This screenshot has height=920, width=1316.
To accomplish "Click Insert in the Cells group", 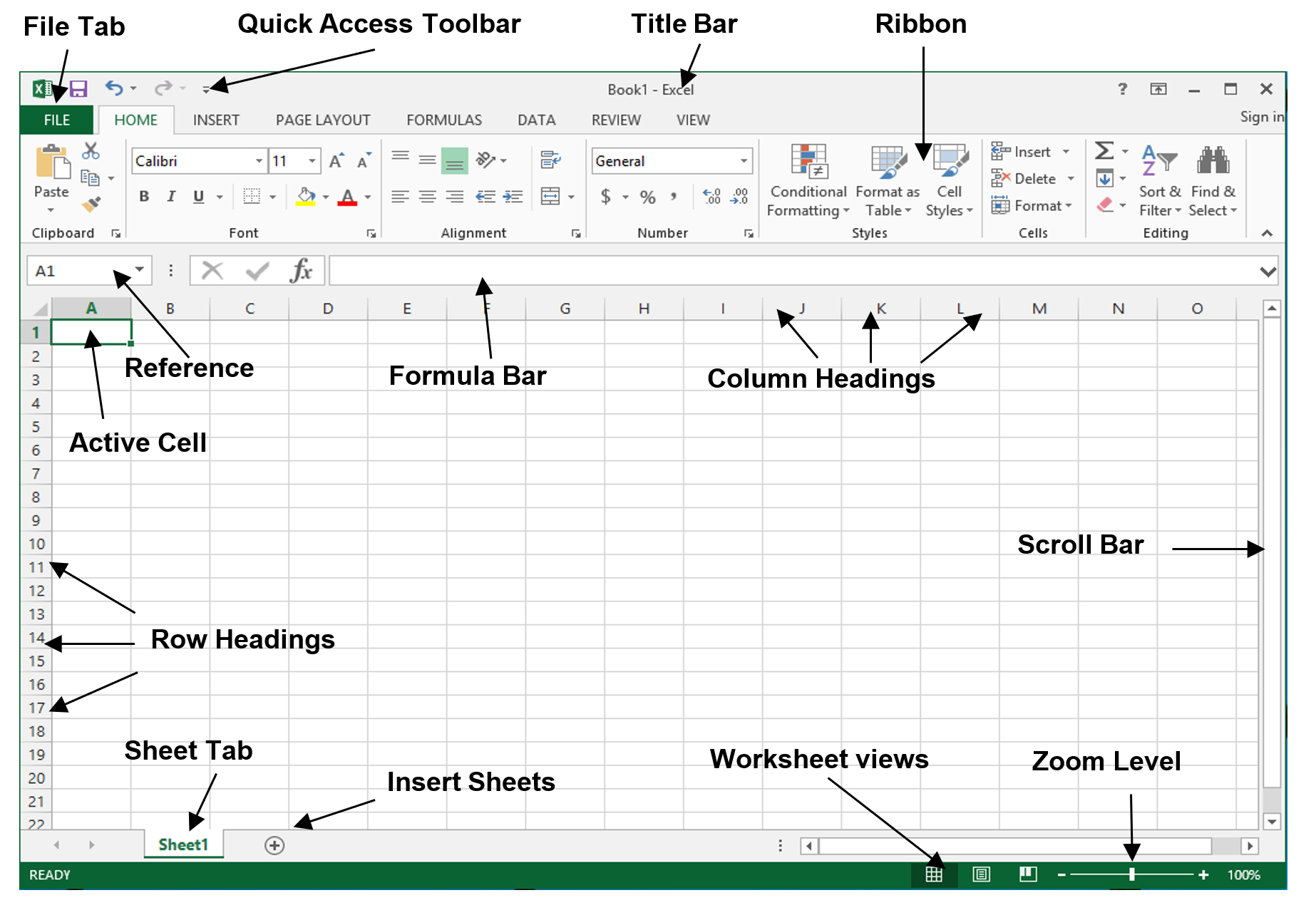I will point(1030,152).
